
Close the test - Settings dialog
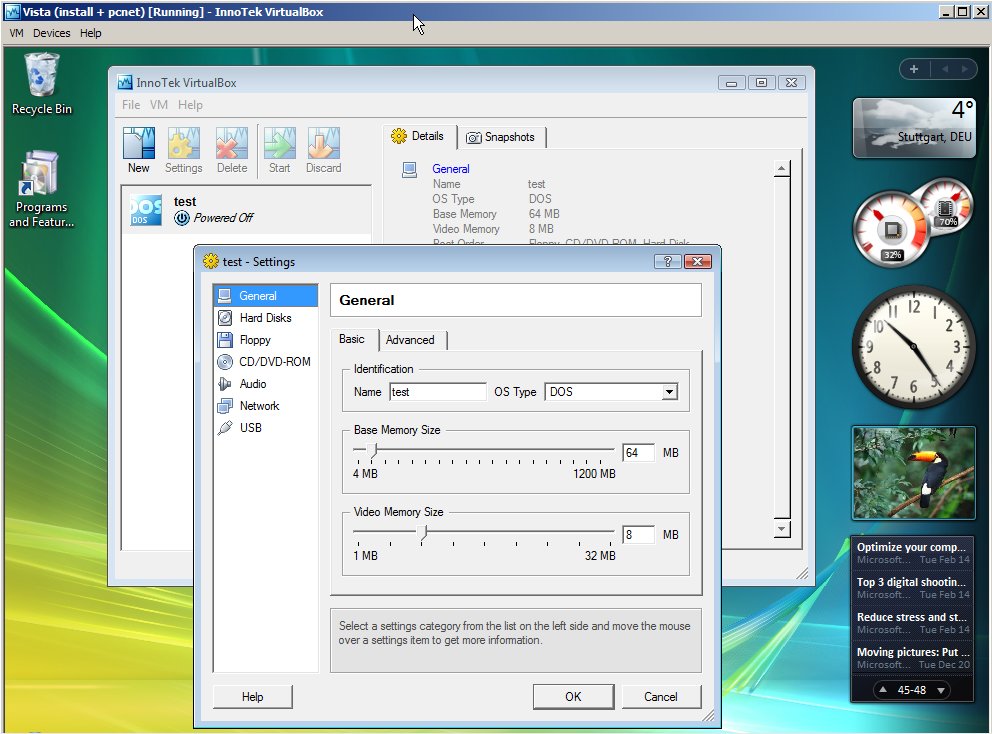[x=698, y=261]
